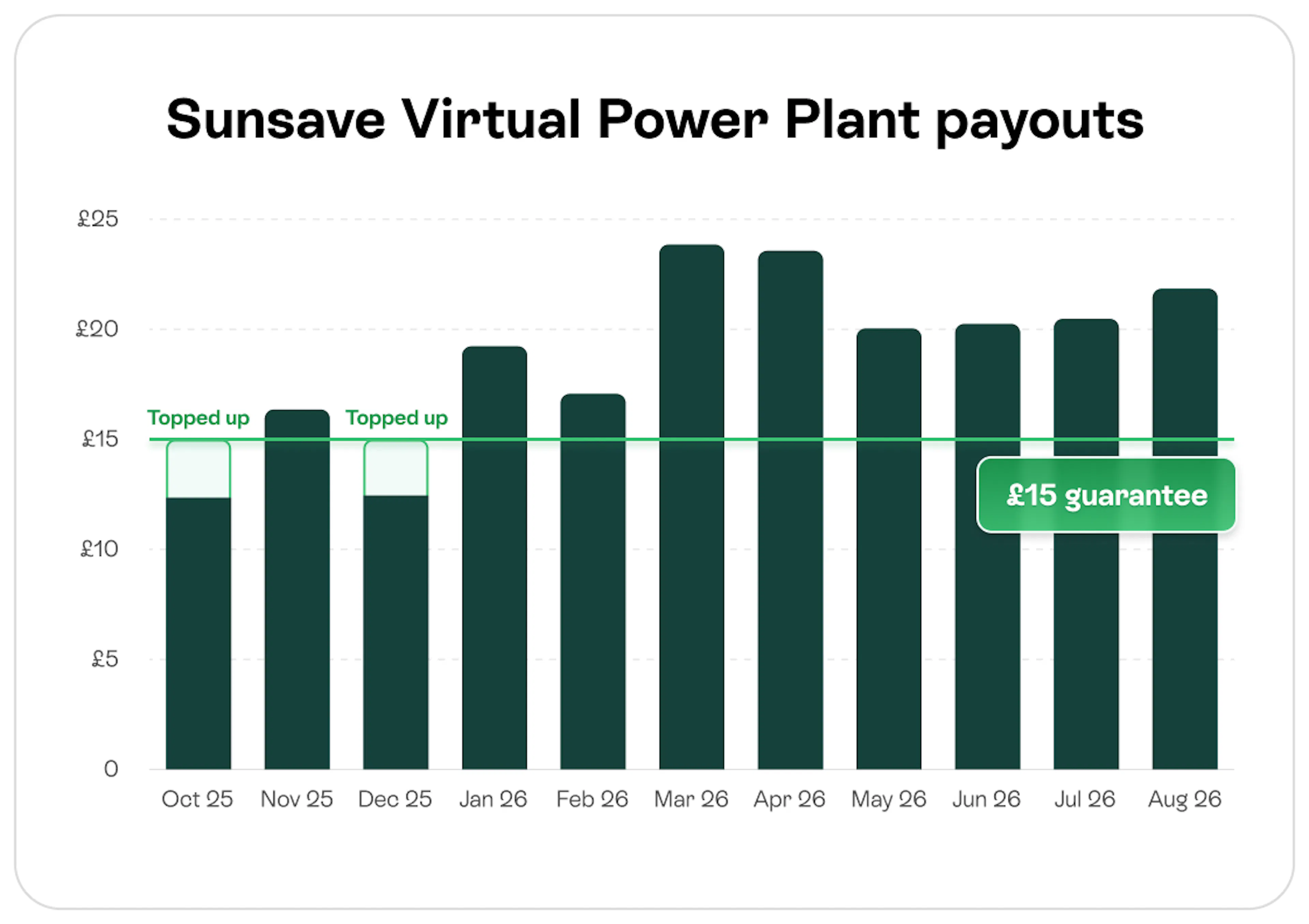The width and height of the screenshot is (1309, 924).
Task: Select the Jan 26 payout bar
Action: pos(494,558)
